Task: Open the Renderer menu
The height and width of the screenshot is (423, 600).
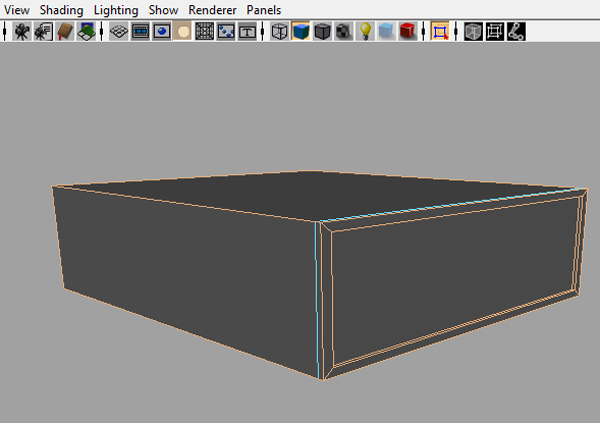Action: [x=212, y=10]
